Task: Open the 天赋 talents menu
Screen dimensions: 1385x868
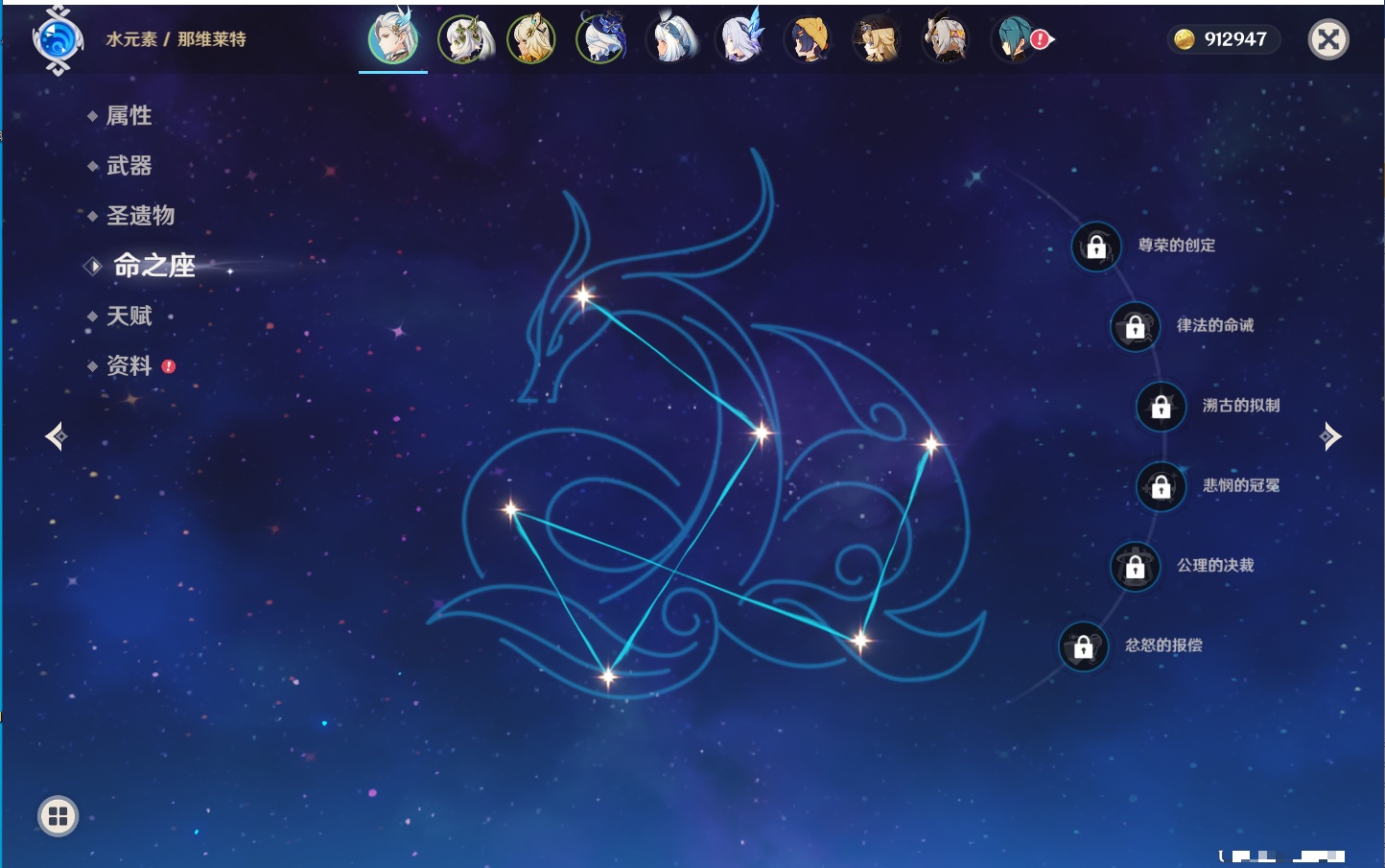Action: coord(129,317)
